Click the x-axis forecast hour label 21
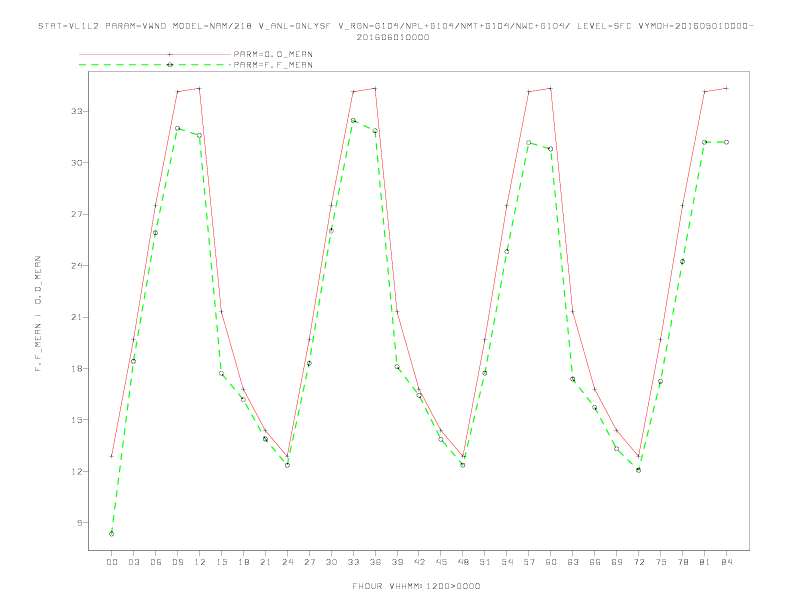 click(265, 562)
